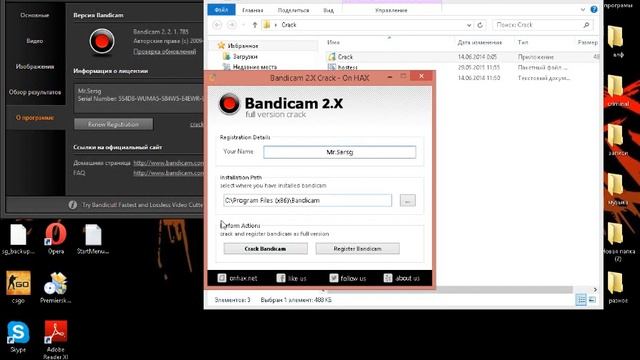Open the Skype desktop shortcut
Screen dimensions: 640x360
click(x=18, y=337)
